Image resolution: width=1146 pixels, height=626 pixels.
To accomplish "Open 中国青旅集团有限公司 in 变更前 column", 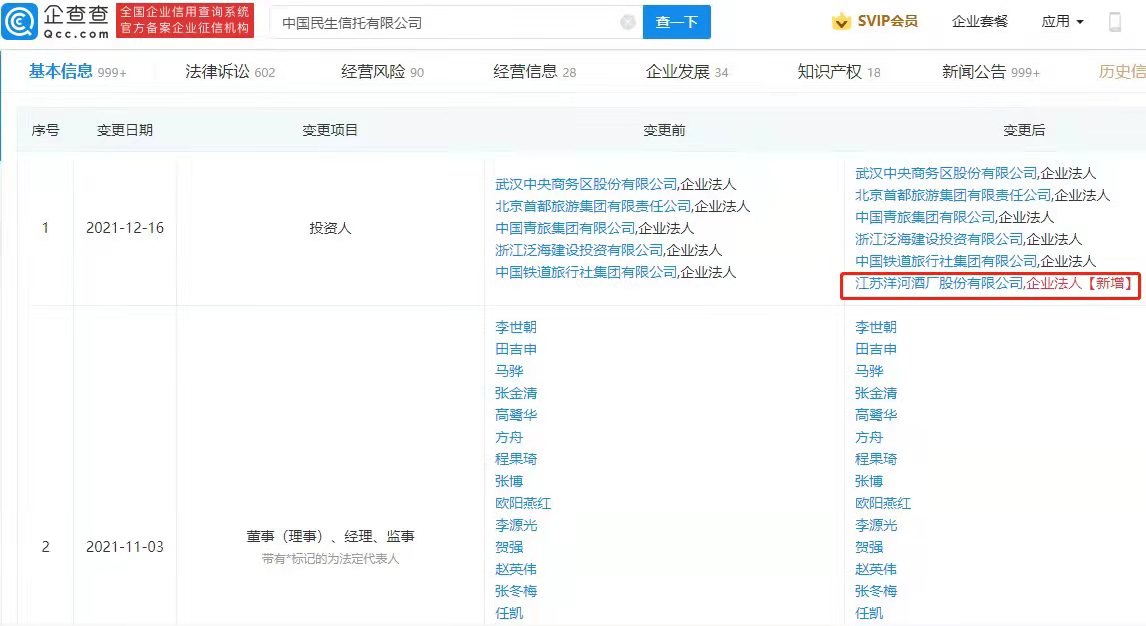I will [x=565, y=229].
